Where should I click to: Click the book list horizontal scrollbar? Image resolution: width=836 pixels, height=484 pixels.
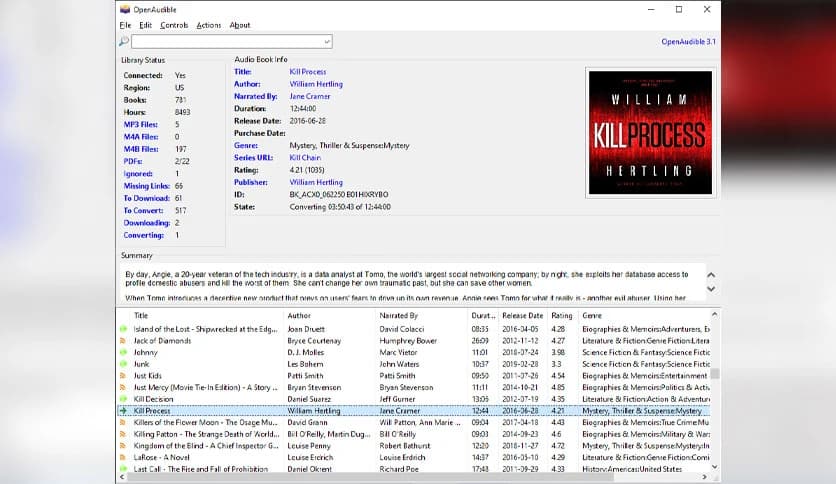[400, 479]
